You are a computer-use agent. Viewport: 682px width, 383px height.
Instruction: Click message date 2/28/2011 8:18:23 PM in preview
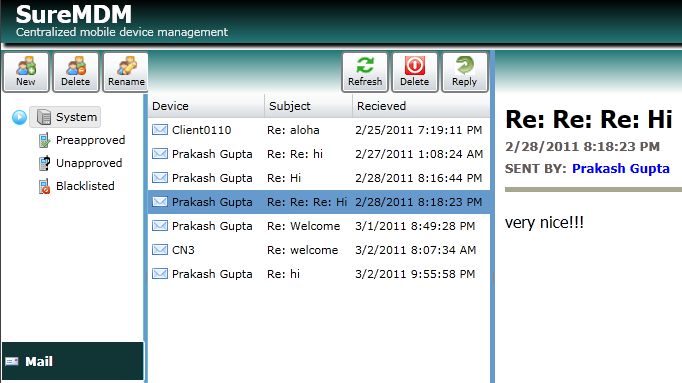tap(582, 147)
